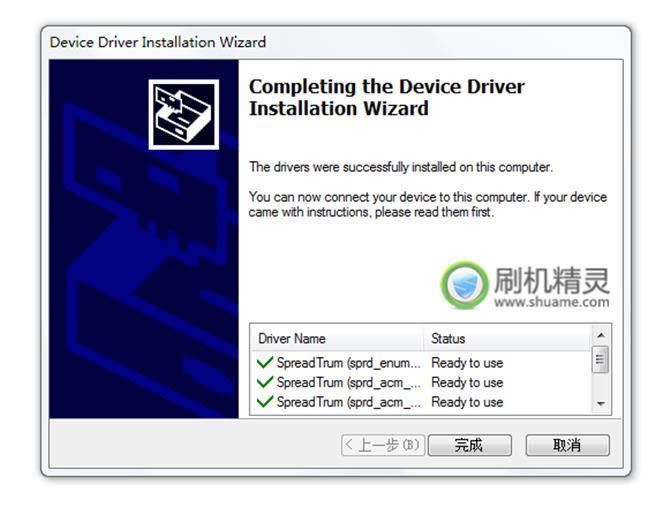Click the 刷机精灵 watermark text
The height and width of the screenshot is (507, 670).
coord(552,280)
